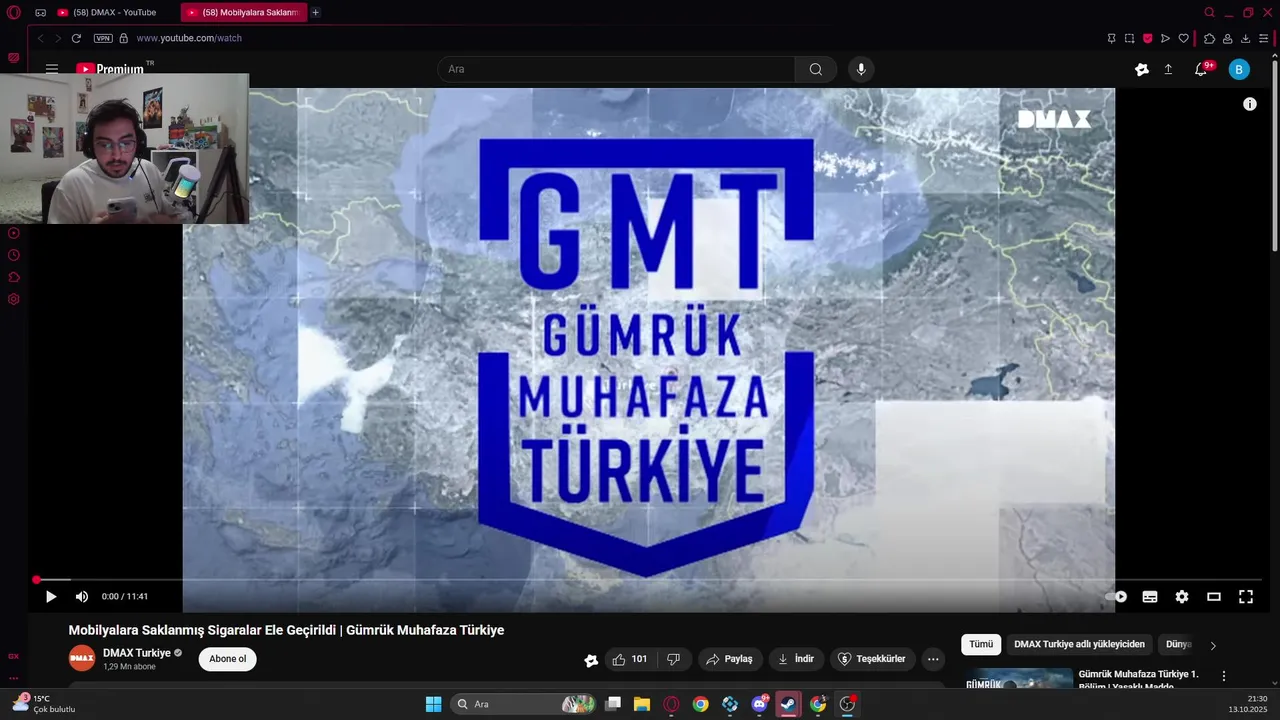Play the video with the play button
This screenshot has width=1280, height=720.
(51, 597)
